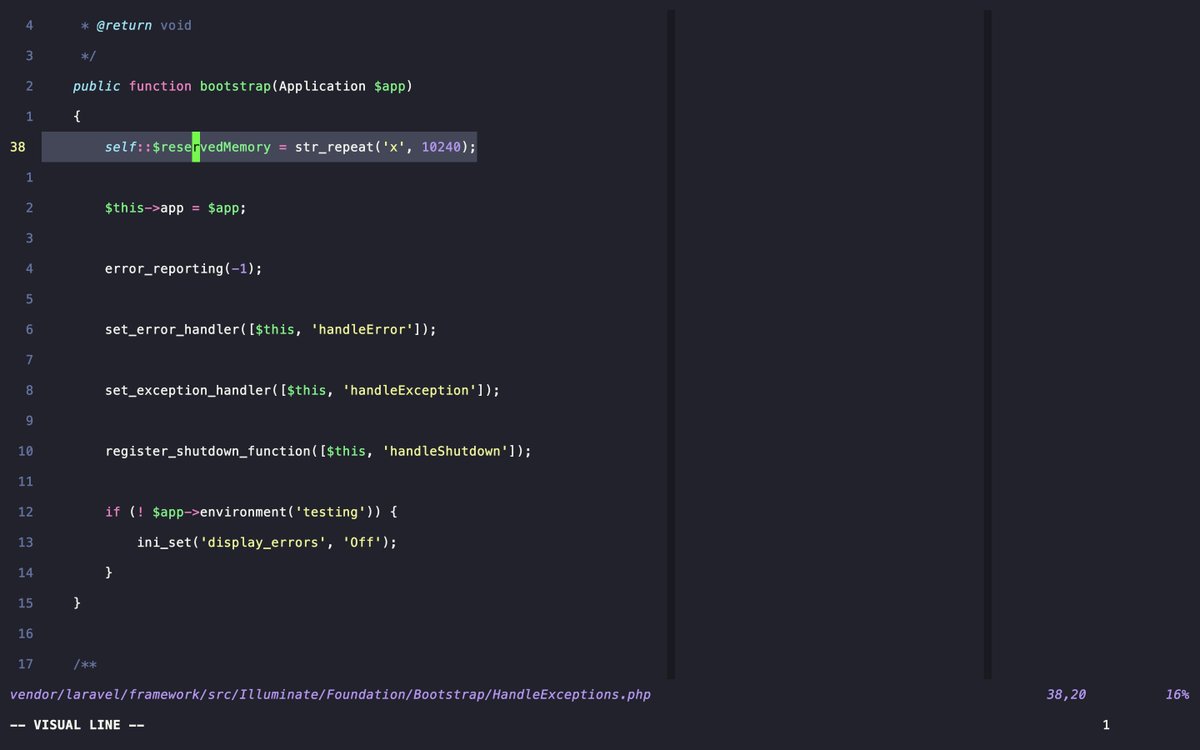Click the 'handleShutdown' string
The height and width of the screenshot is (750, 1200).
coord(446,451)
